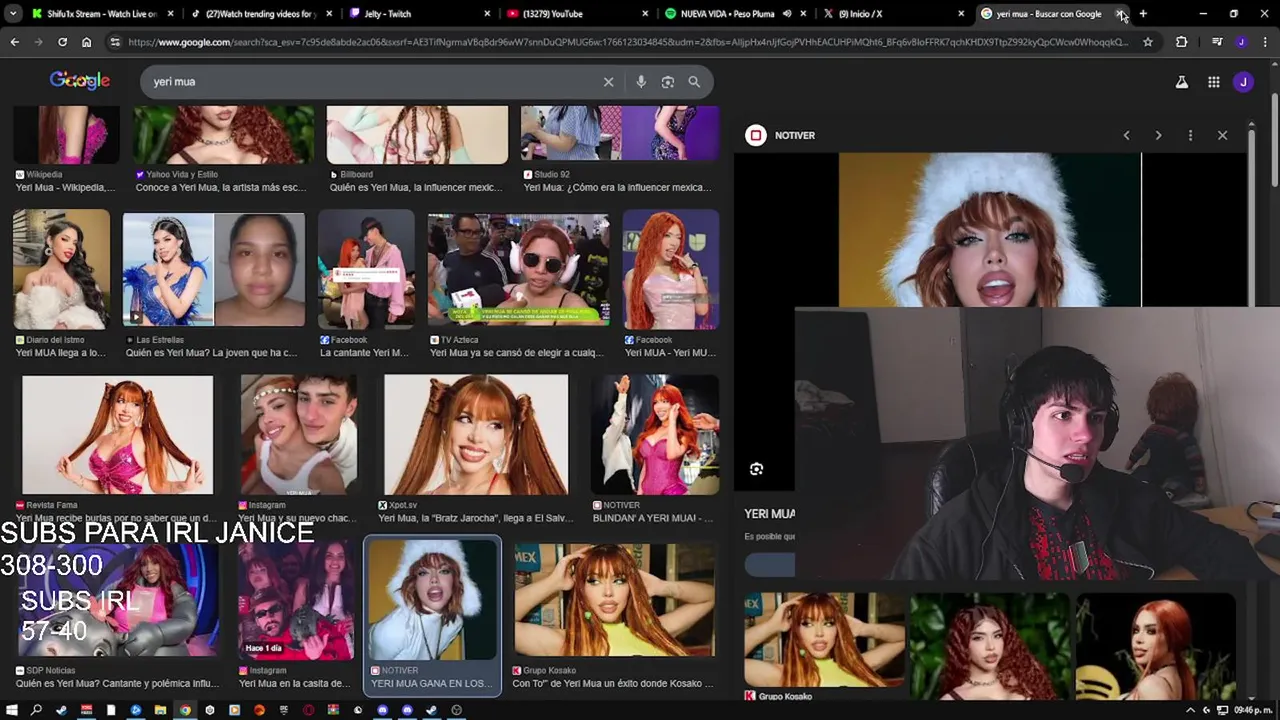Viewport: 1280px width, 720px height.
Task: Click the address bar URL
Action: pyautogui.click(x=628, y=42)
